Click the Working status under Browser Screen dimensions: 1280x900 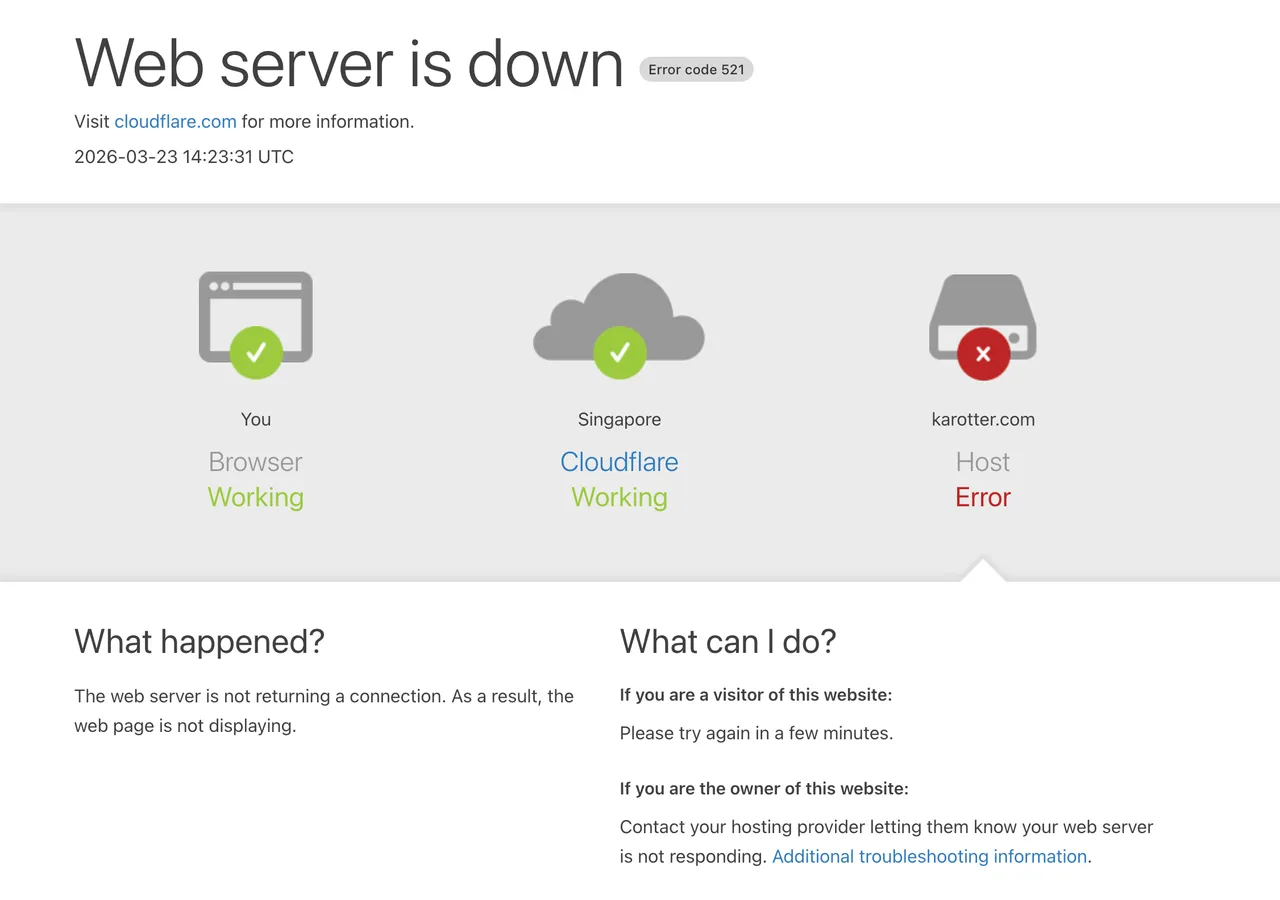(256, 497)
